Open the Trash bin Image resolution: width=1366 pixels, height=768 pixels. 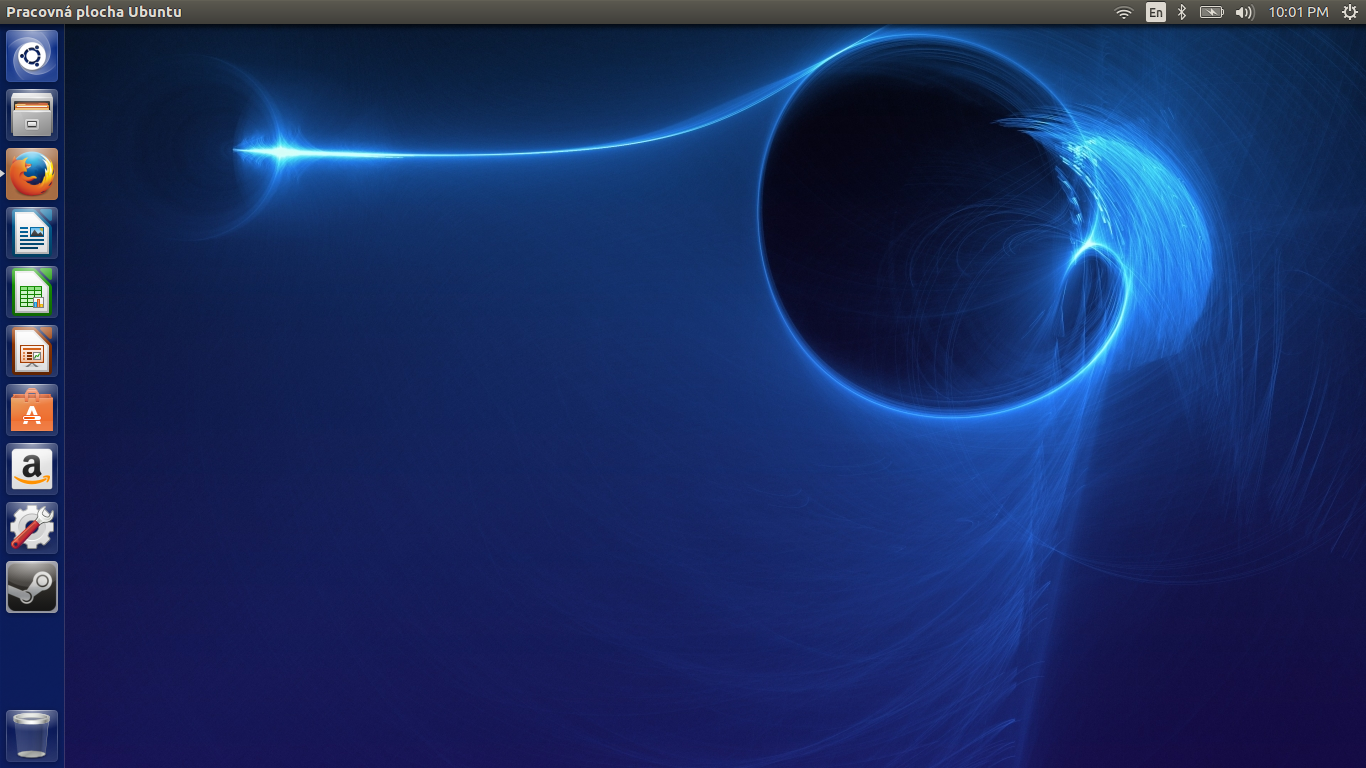[32, 736]
